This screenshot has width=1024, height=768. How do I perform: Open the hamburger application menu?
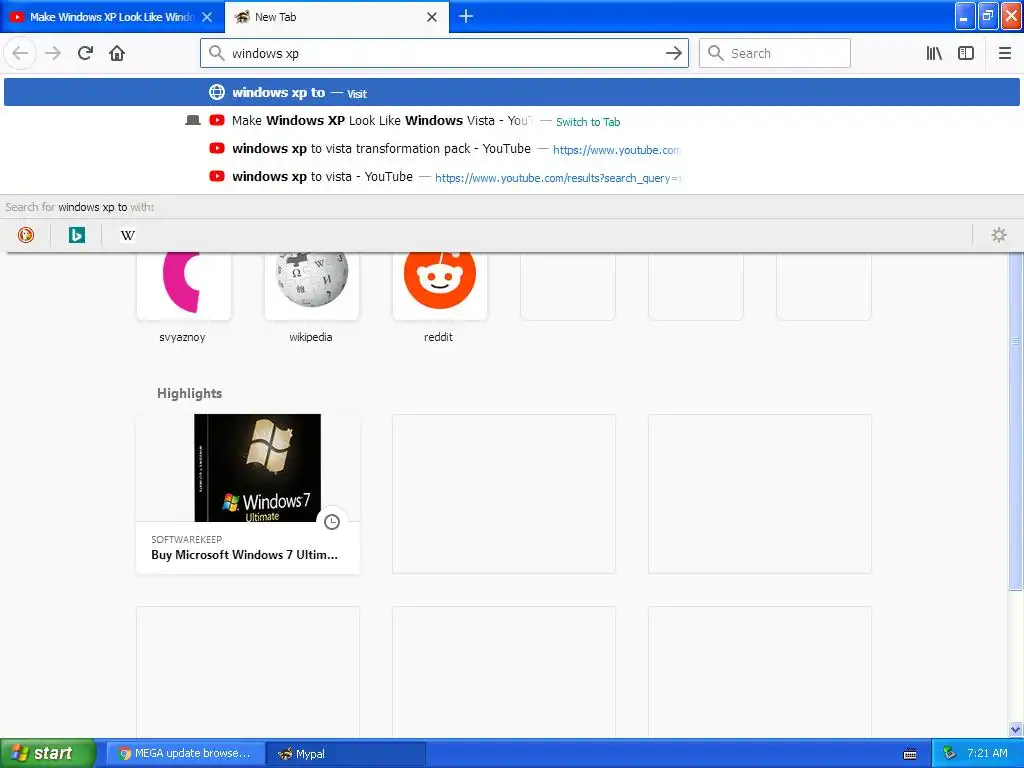pos(1004,54)
